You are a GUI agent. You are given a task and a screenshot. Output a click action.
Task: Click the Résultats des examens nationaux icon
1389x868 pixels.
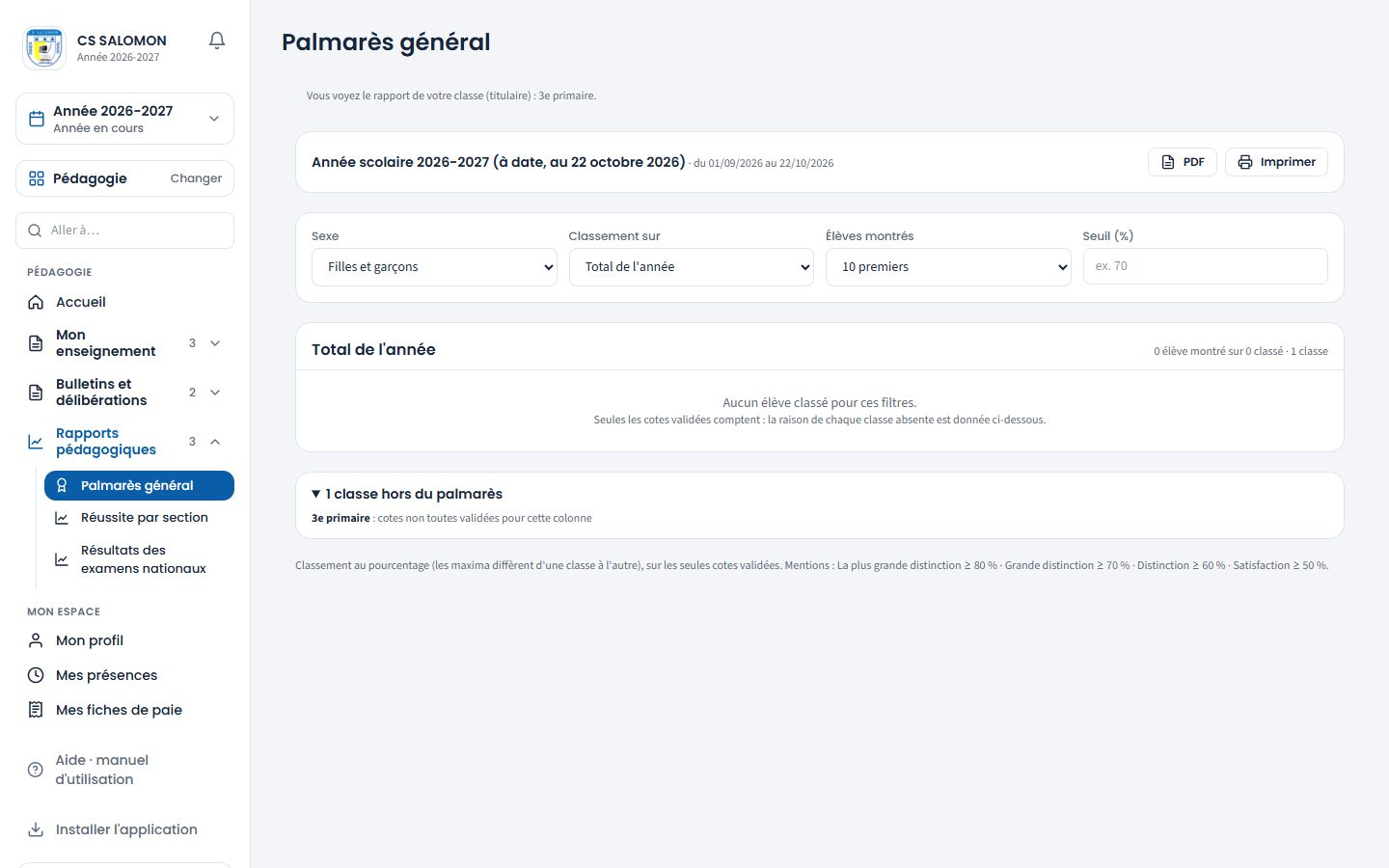coord(62,559)
